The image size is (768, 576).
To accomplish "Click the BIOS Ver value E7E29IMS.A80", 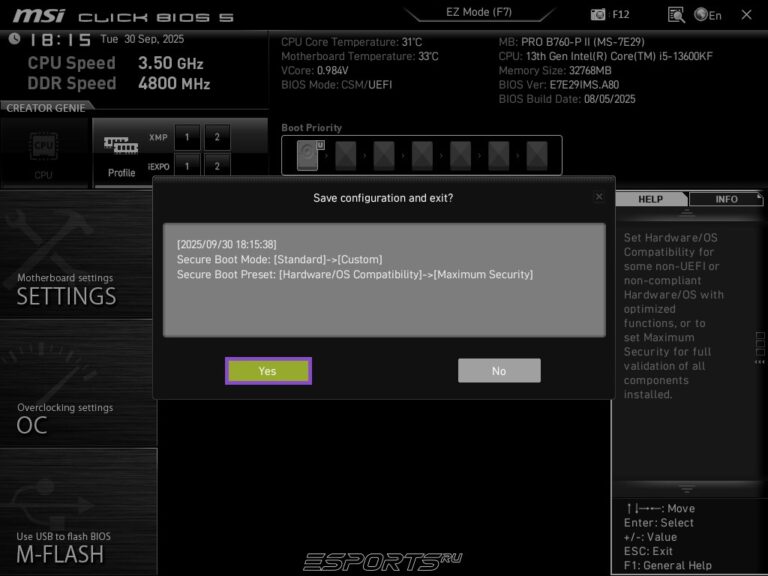I will point(584,85).
